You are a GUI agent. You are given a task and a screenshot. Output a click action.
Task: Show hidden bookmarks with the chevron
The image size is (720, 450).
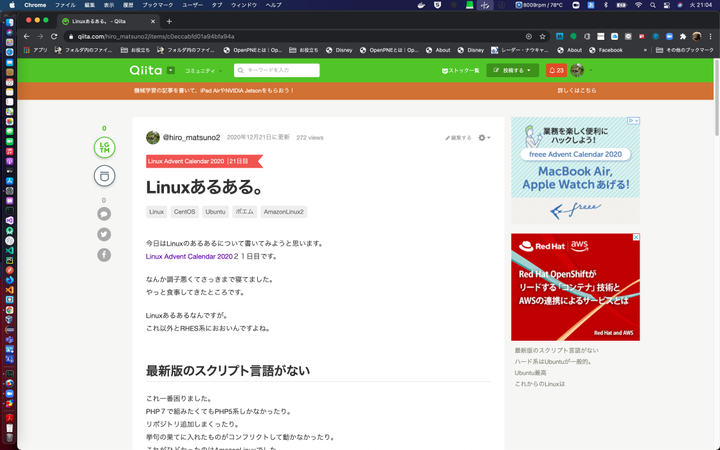(645, 50)
